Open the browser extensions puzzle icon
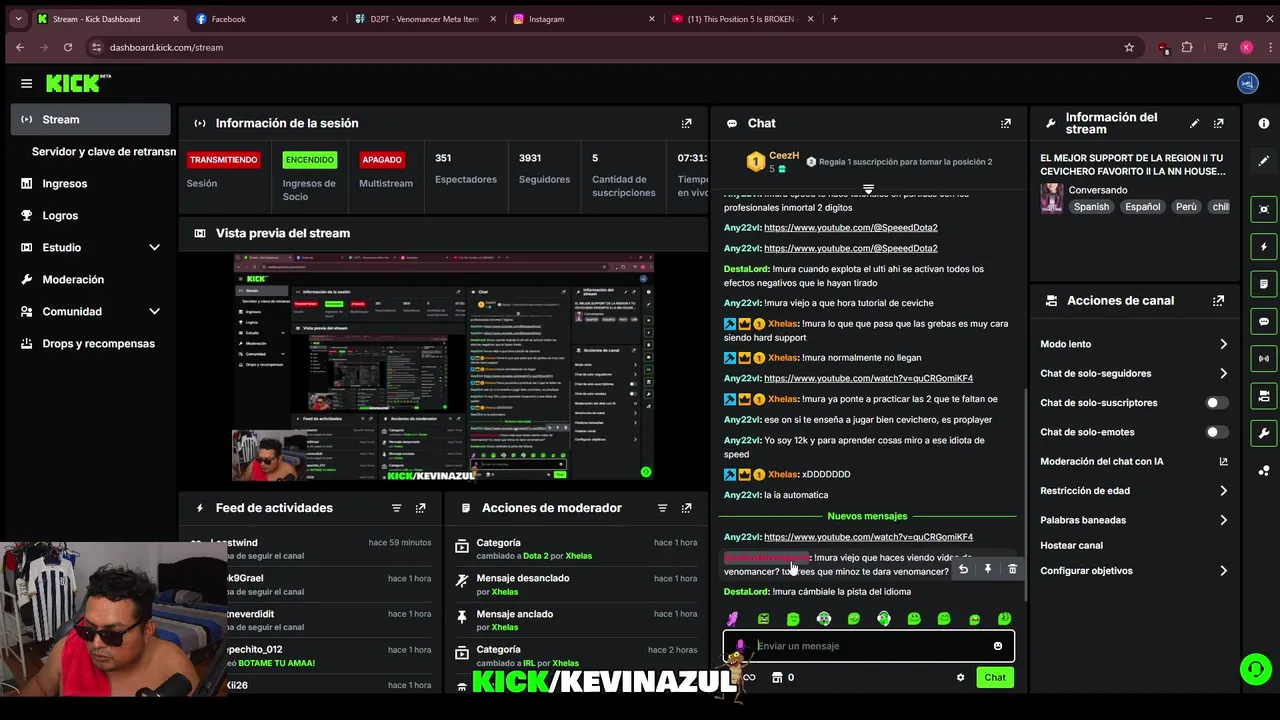Viewport: 1280px width, 720px height. [x=1187, y=47]
